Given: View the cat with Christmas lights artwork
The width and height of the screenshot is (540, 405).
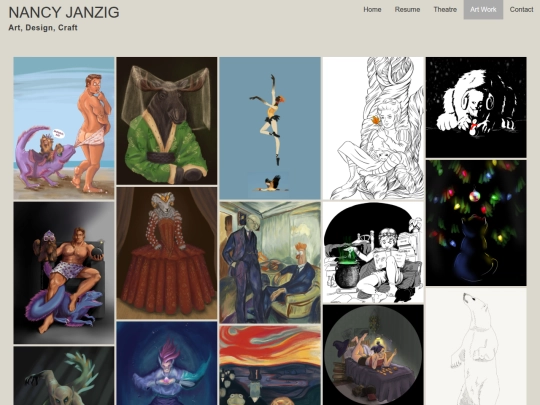Looking at the screenshot, I should (x=476, y=223).
